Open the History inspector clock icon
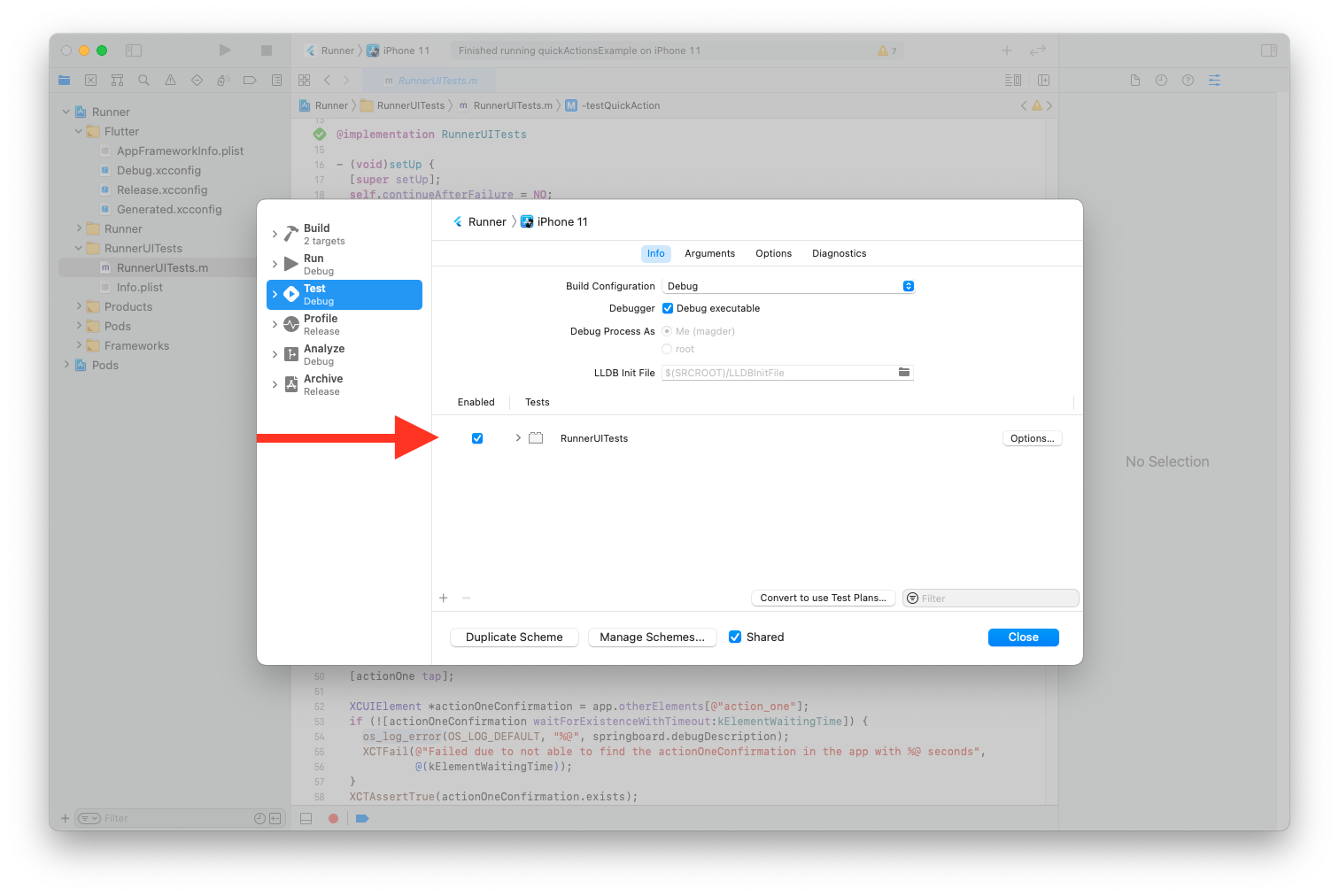Viewport: 1339px width, 896px height. click(1161, 81)
